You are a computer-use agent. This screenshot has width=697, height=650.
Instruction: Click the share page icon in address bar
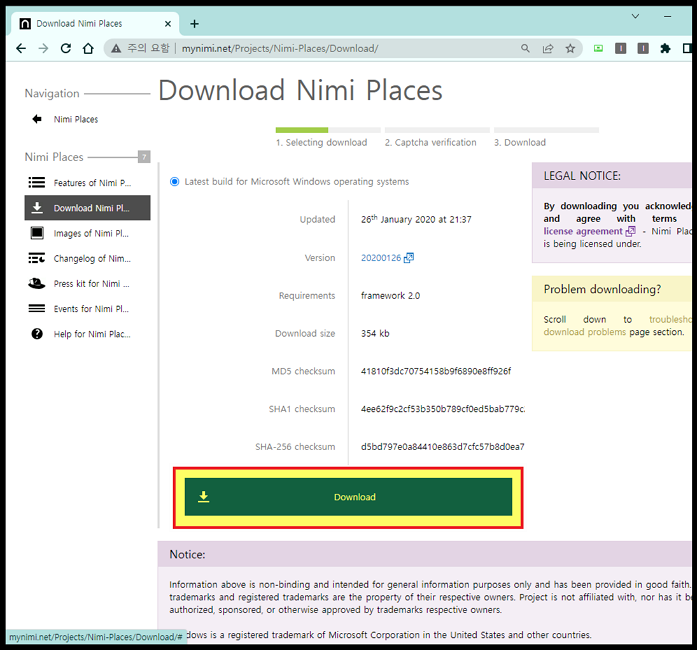(x=548, y=48)
